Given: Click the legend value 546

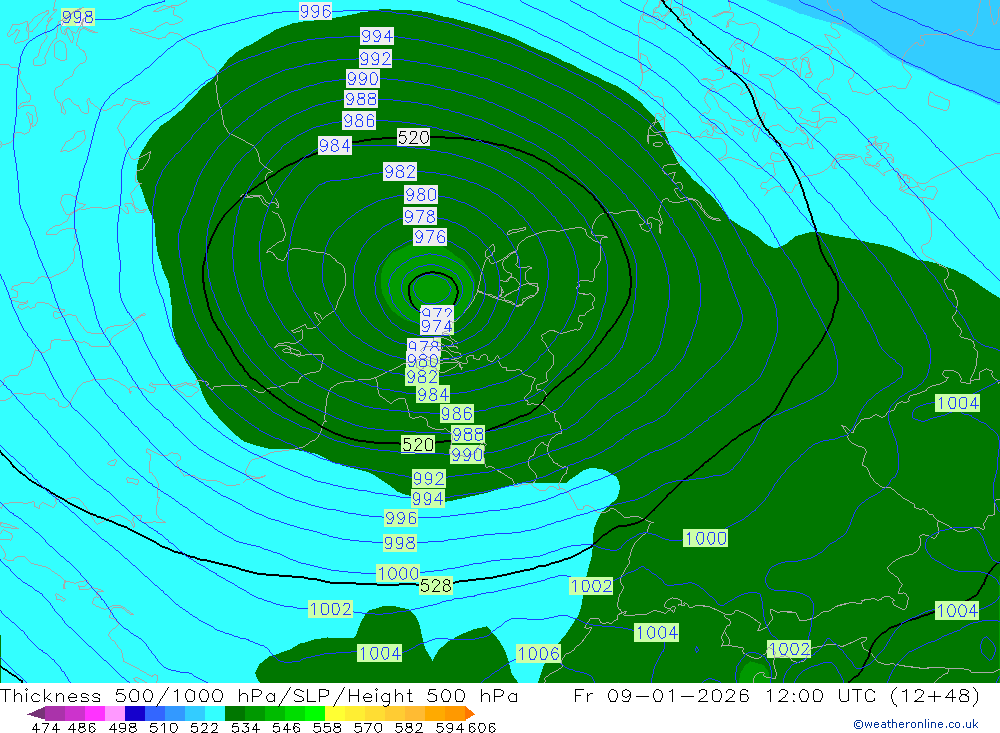Looking at the screenshot, I should click(286, 728).
